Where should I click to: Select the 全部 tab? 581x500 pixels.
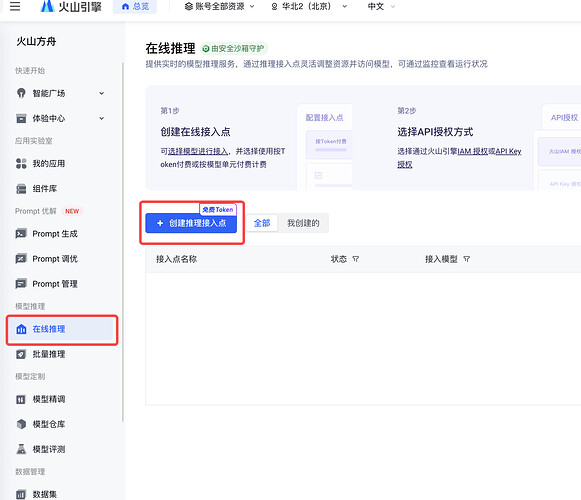point(262,223)
